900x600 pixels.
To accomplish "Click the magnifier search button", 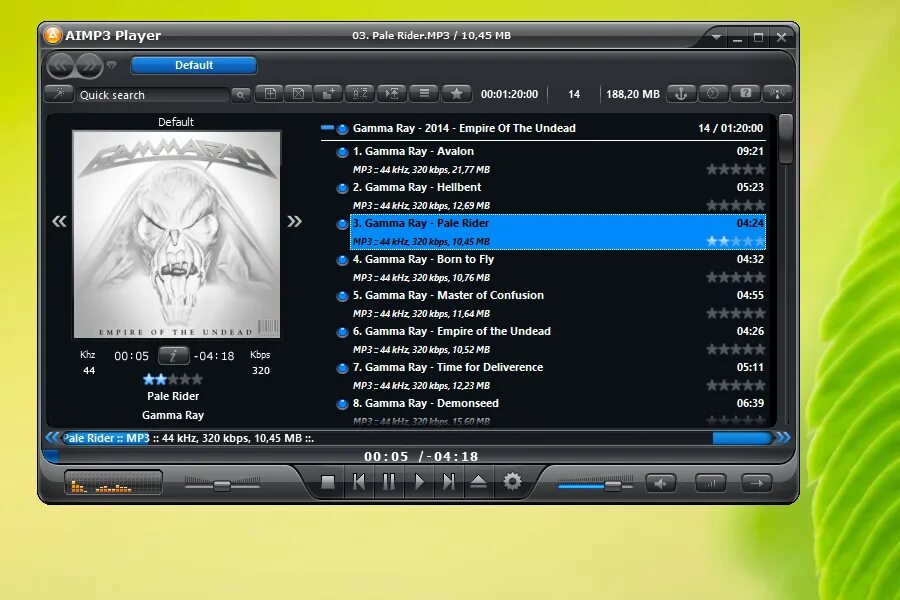I will click(240, 95).
